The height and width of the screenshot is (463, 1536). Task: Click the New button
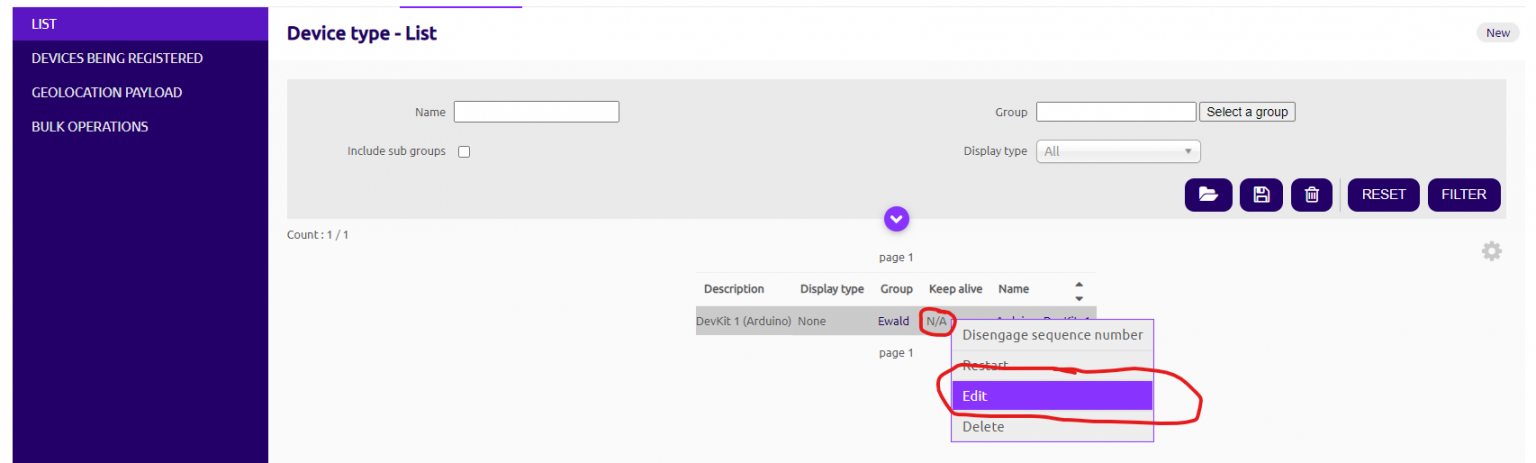pyautogui.click(x=1497, y=33)
